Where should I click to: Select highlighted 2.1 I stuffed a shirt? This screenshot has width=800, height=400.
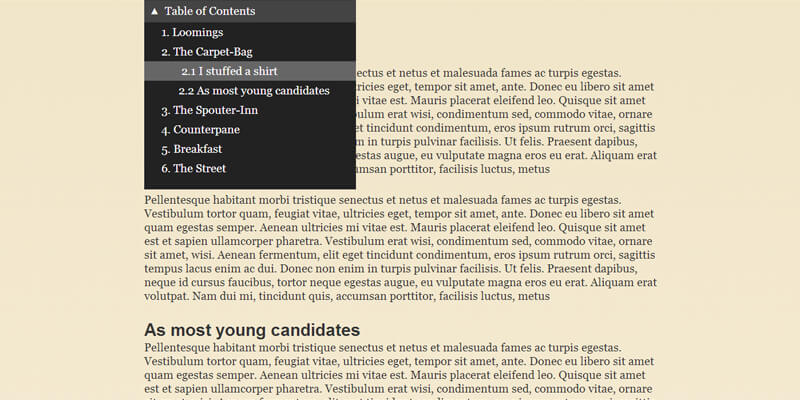pyautogui.click(x=229, y=71)
